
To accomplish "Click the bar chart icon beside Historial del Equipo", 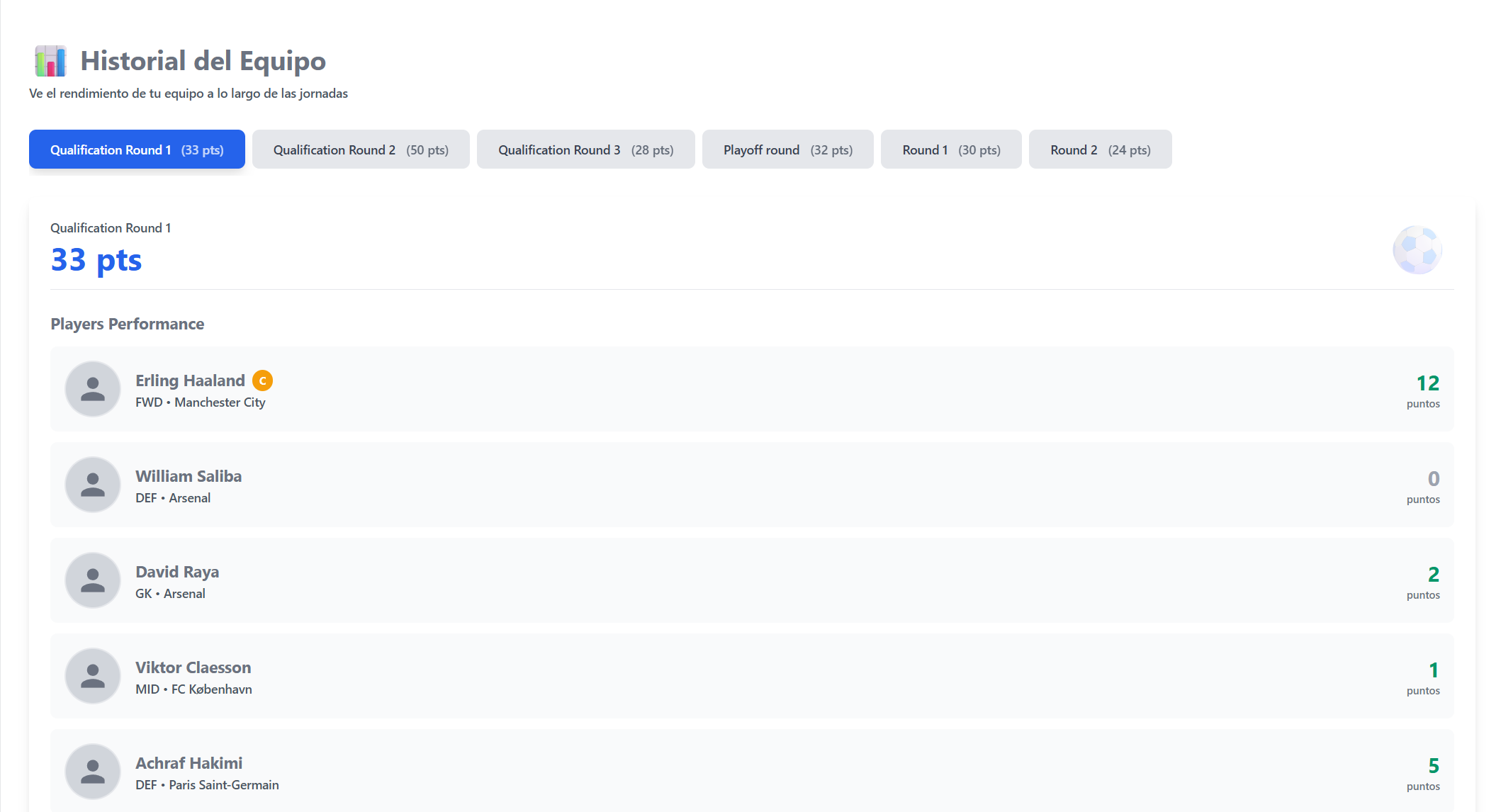I will pos(50,62).
